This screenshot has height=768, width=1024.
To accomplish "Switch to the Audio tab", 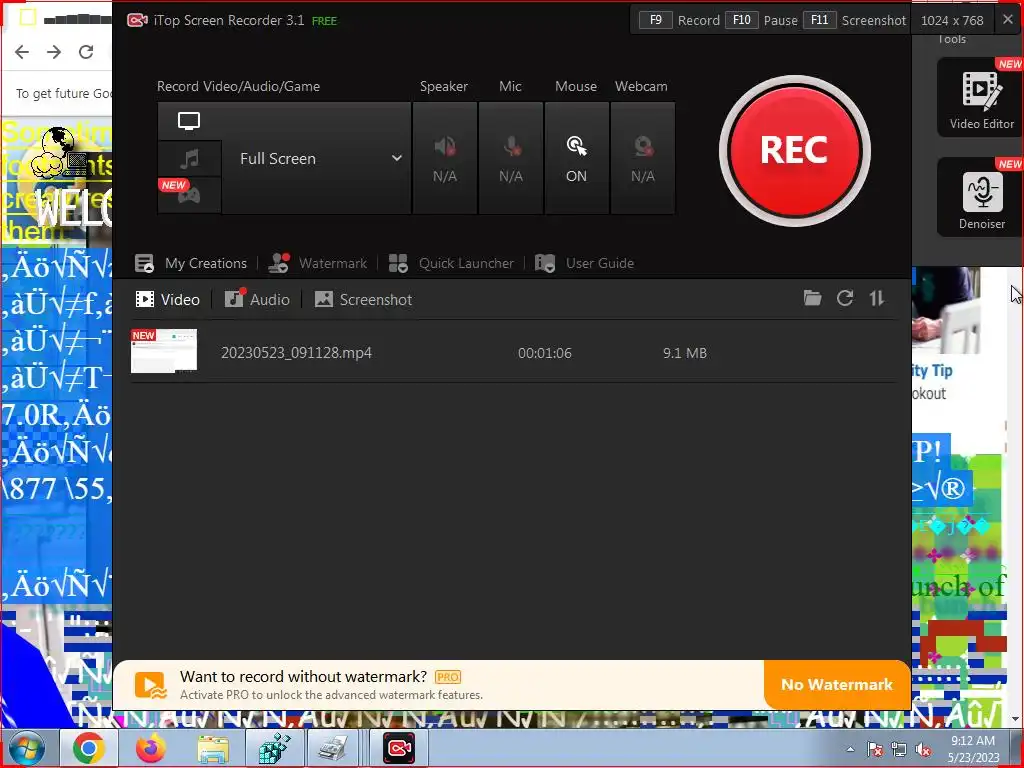I will coord(257,300).
